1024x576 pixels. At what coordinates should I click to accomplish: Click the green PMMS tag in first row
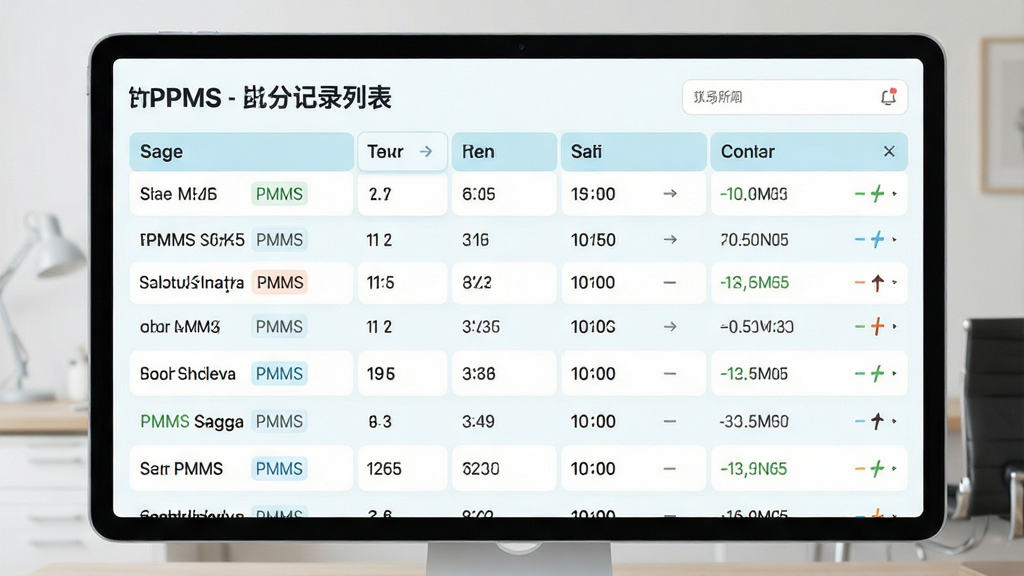[280, 194]
